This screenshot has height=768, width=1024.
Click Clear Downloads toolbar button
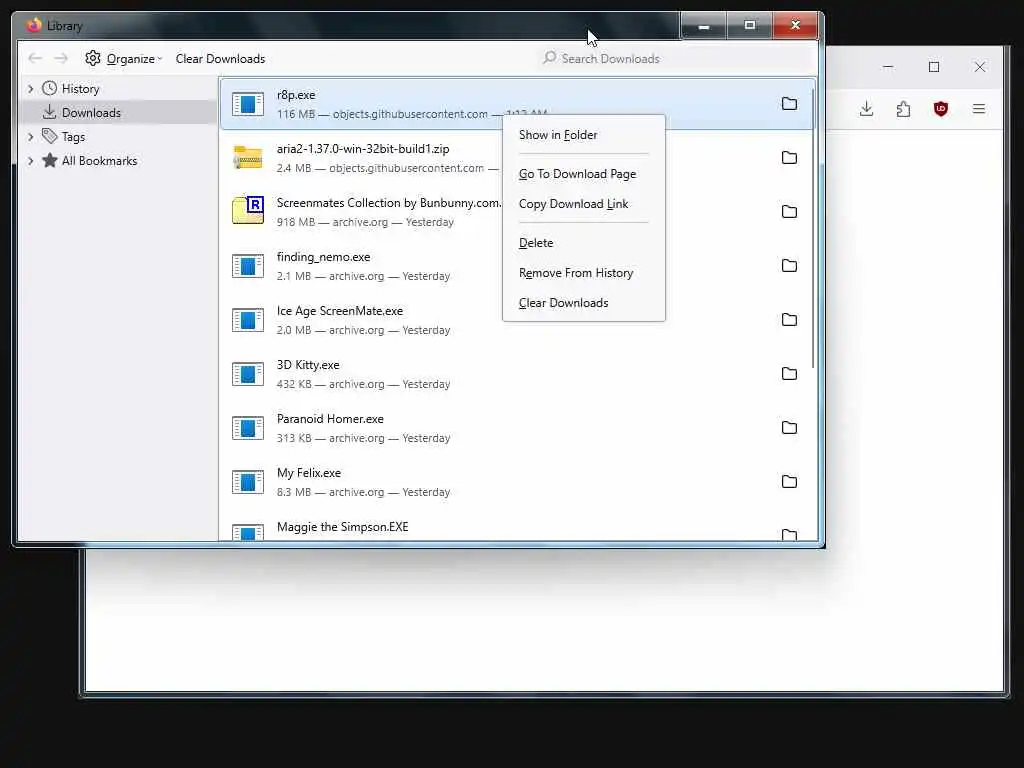point(220,59)
